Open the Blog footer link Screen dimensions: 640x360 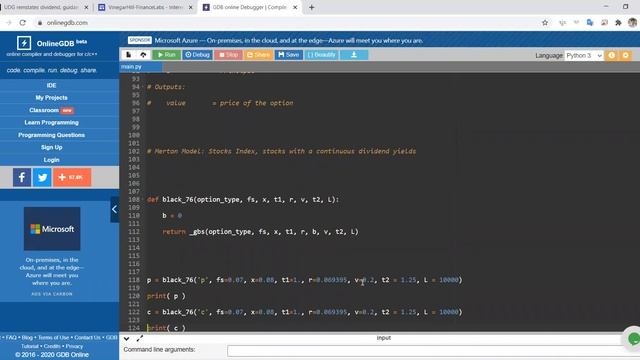click(27, 338)
